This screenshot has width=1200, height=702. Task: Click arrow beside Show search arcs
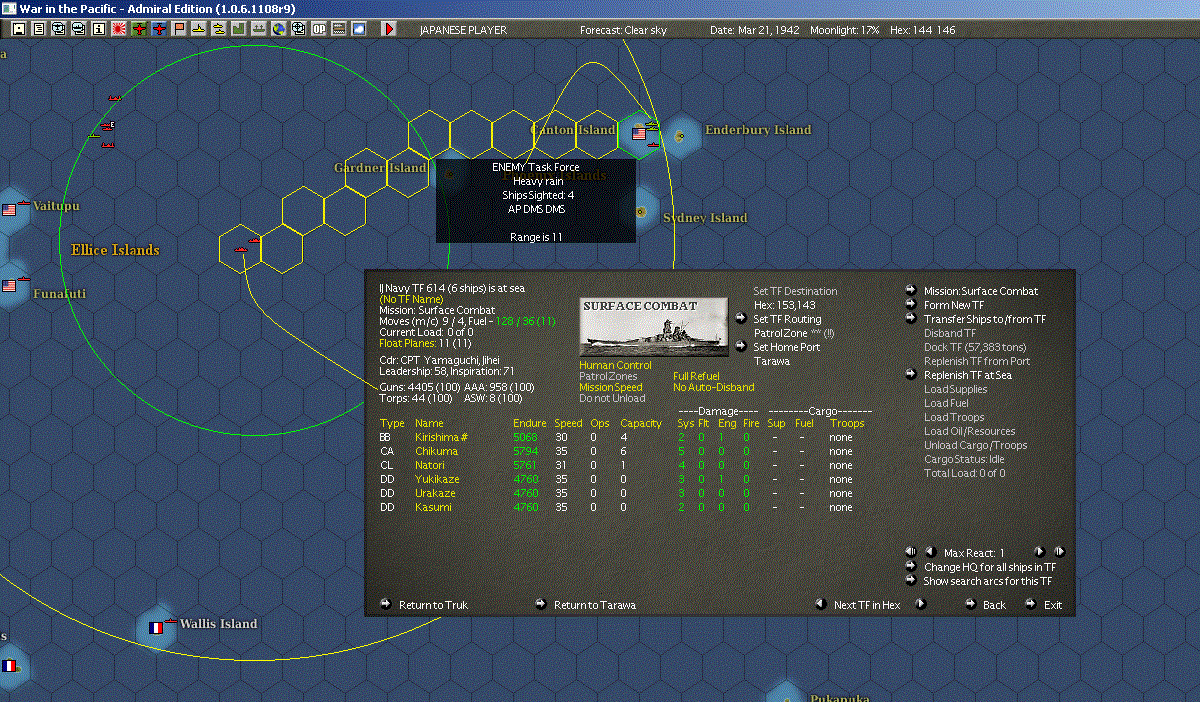click(x=911, y=581)
